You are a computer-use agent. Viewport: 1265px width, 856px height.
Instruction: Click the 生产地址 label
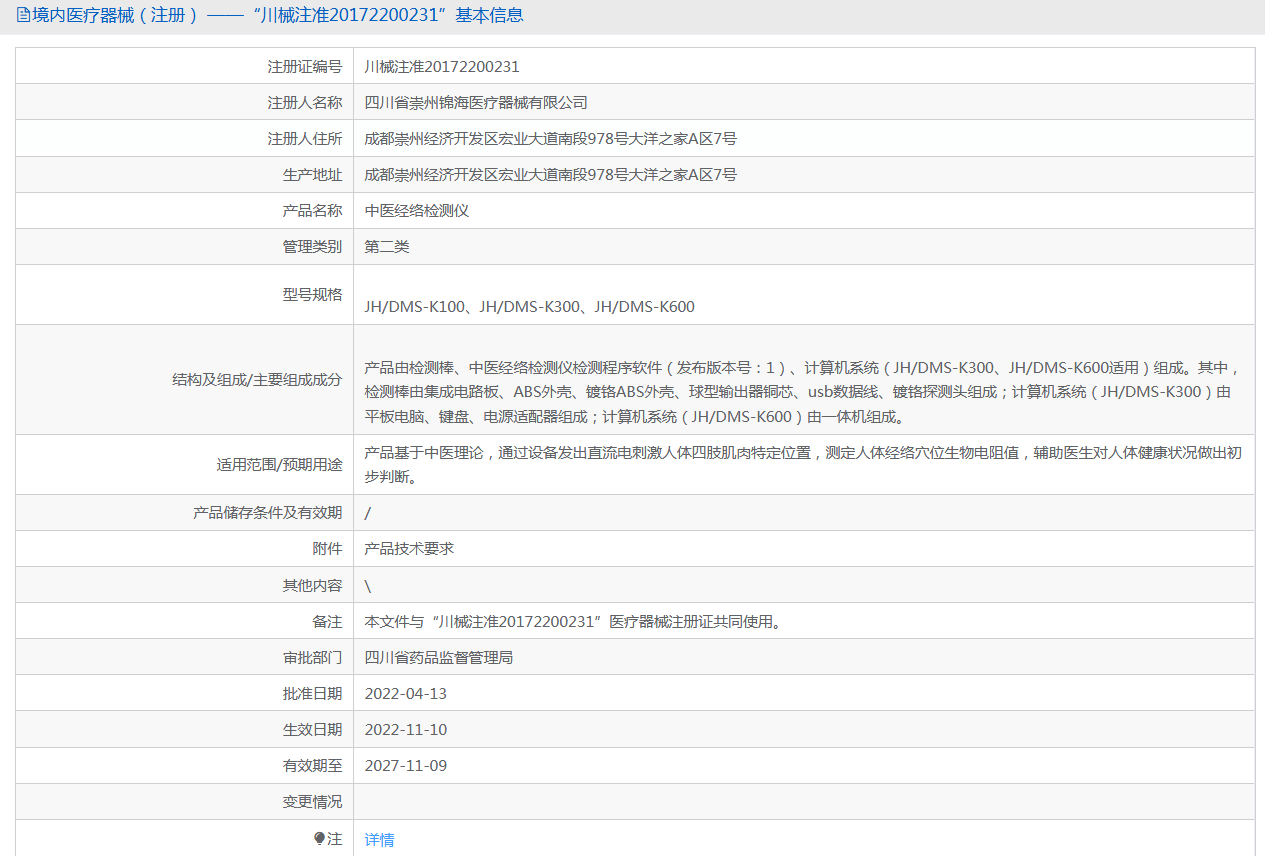pos(312,174)
